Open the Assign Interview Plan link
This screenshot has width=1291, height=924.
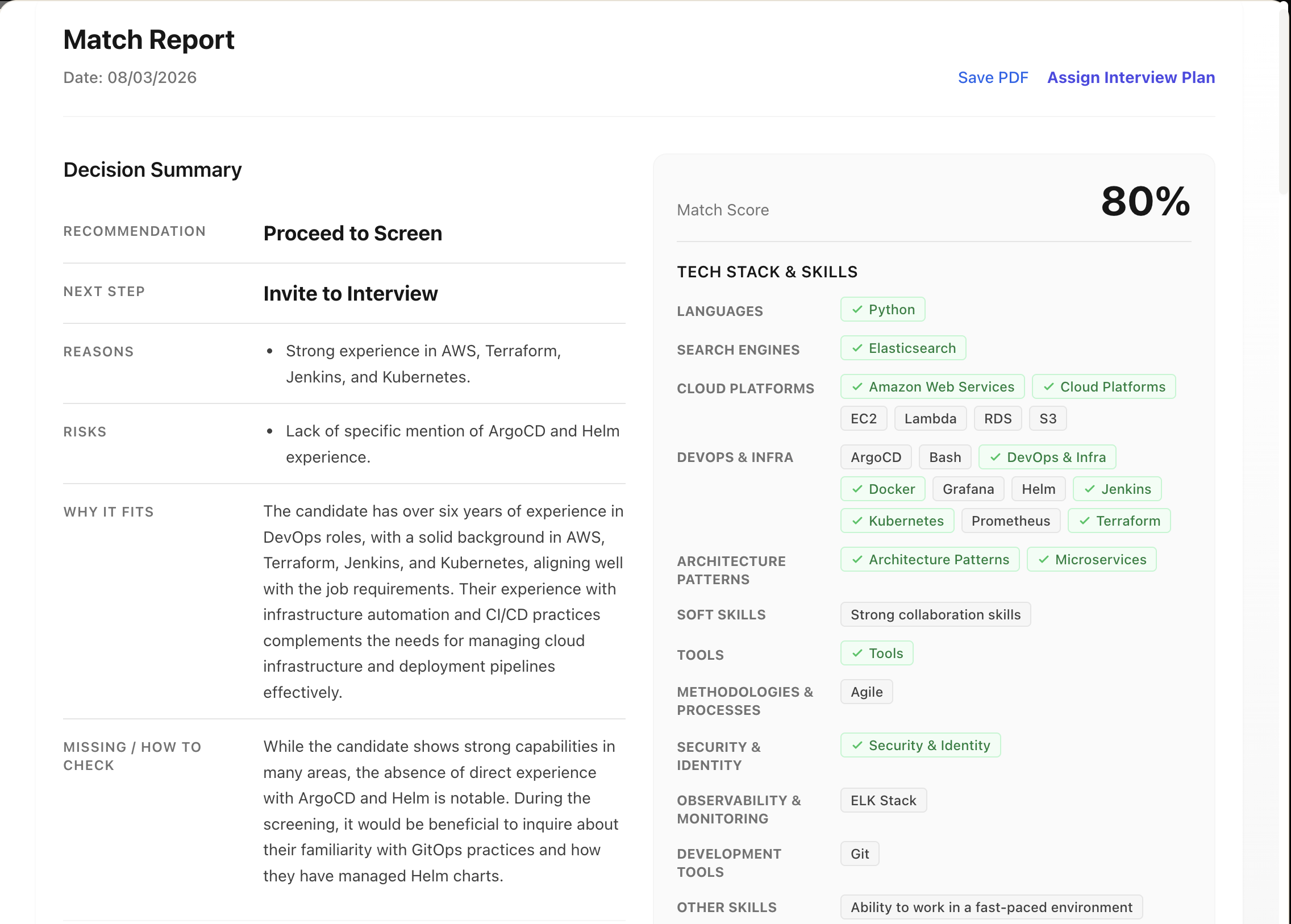[1131, 77]
